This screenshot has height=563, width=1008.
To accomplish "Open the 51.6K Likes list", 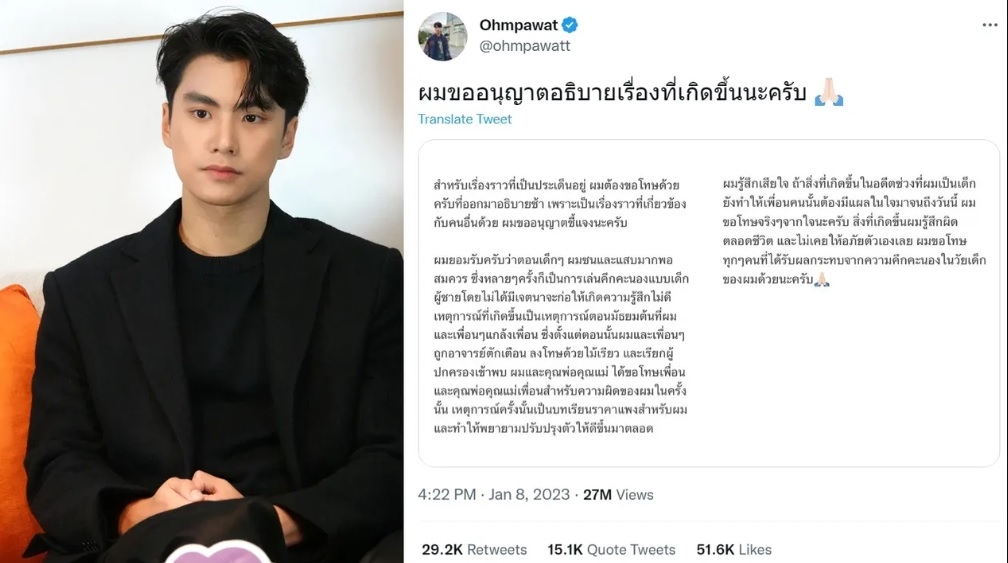I will pos(734,550).
